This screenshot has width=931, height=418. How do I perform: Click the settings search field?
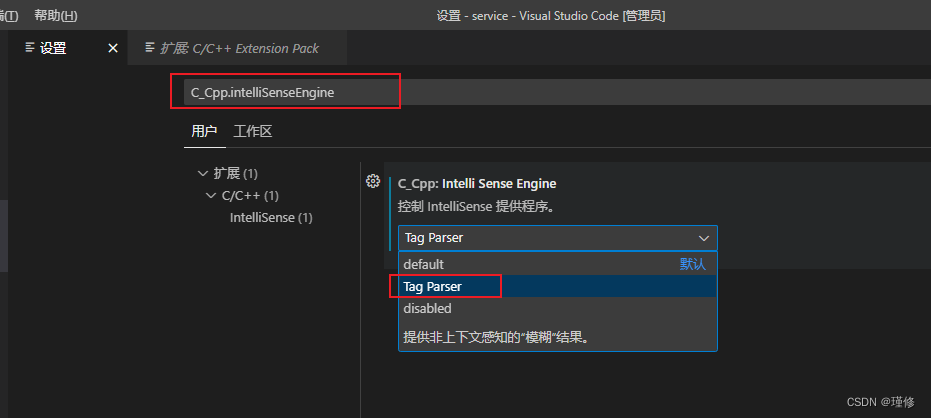click(557, 92)
